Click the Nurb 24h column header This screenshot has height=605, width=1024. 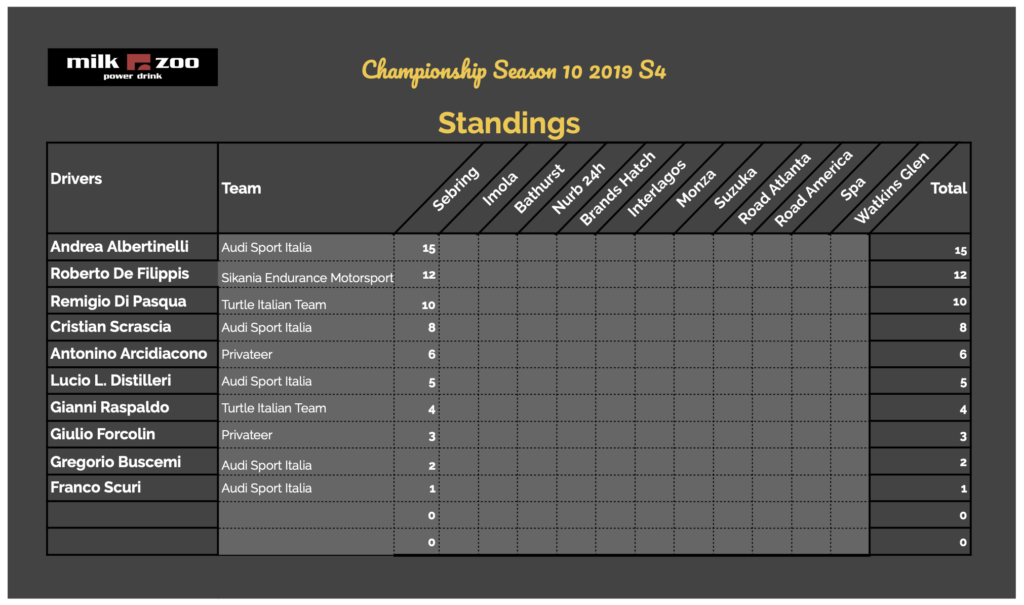click(x=578, y=189)
